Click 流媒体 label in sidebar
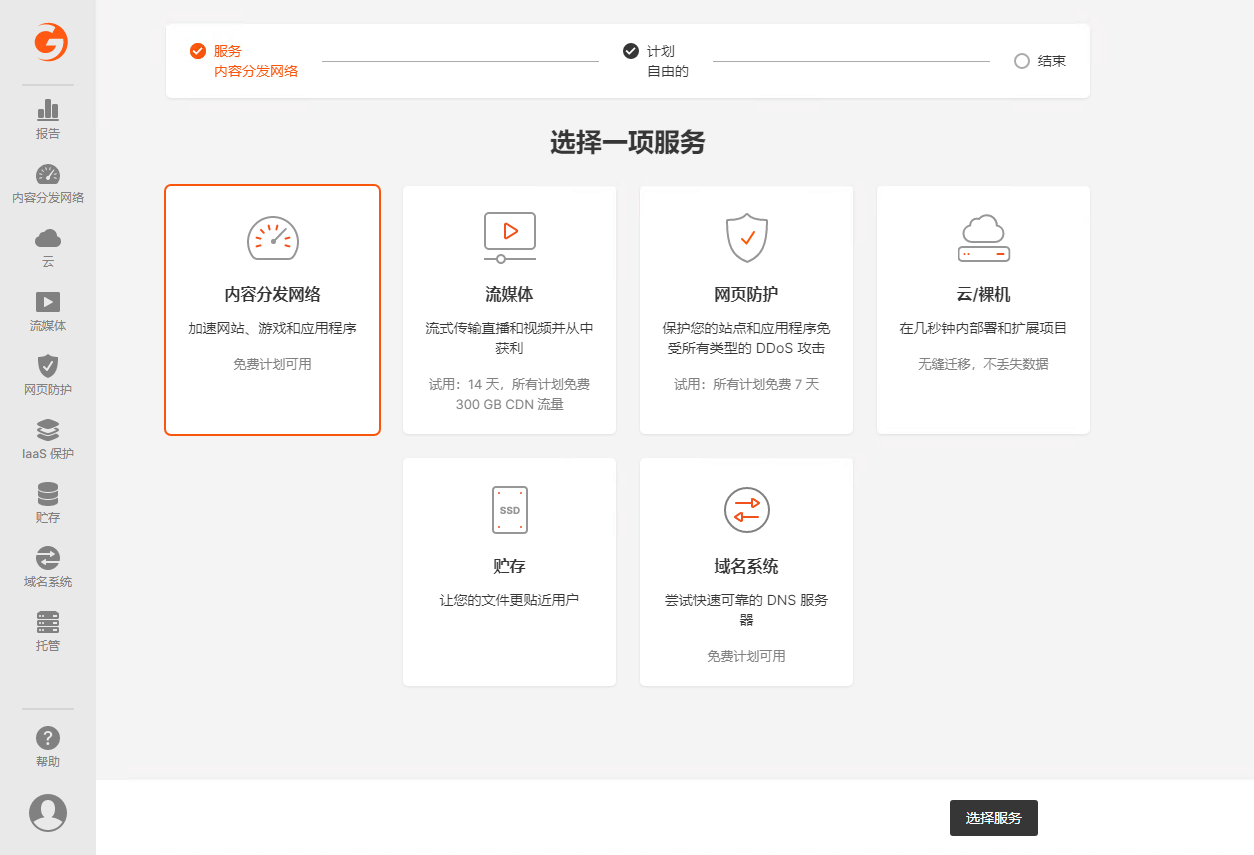This screenshot has height=855, width=1254. click(x=48, y=326)
